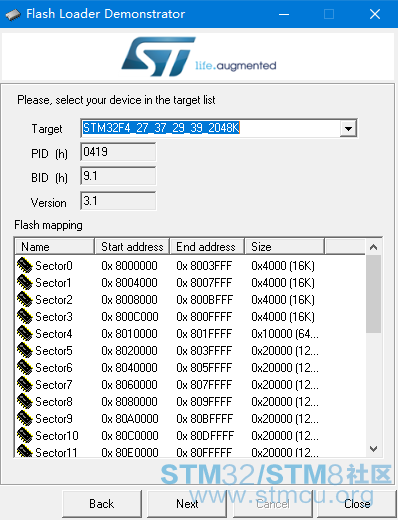Click start address 0x 8000000
Screen dimensions: 398x520
click(129, 266)
